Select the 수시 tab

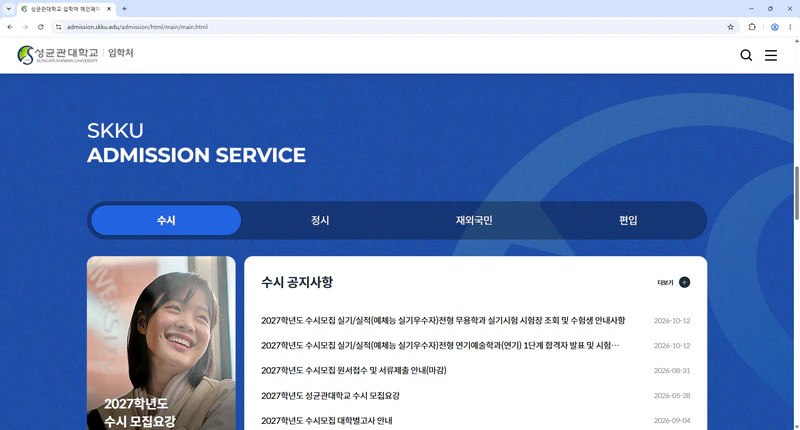point(166,220)
